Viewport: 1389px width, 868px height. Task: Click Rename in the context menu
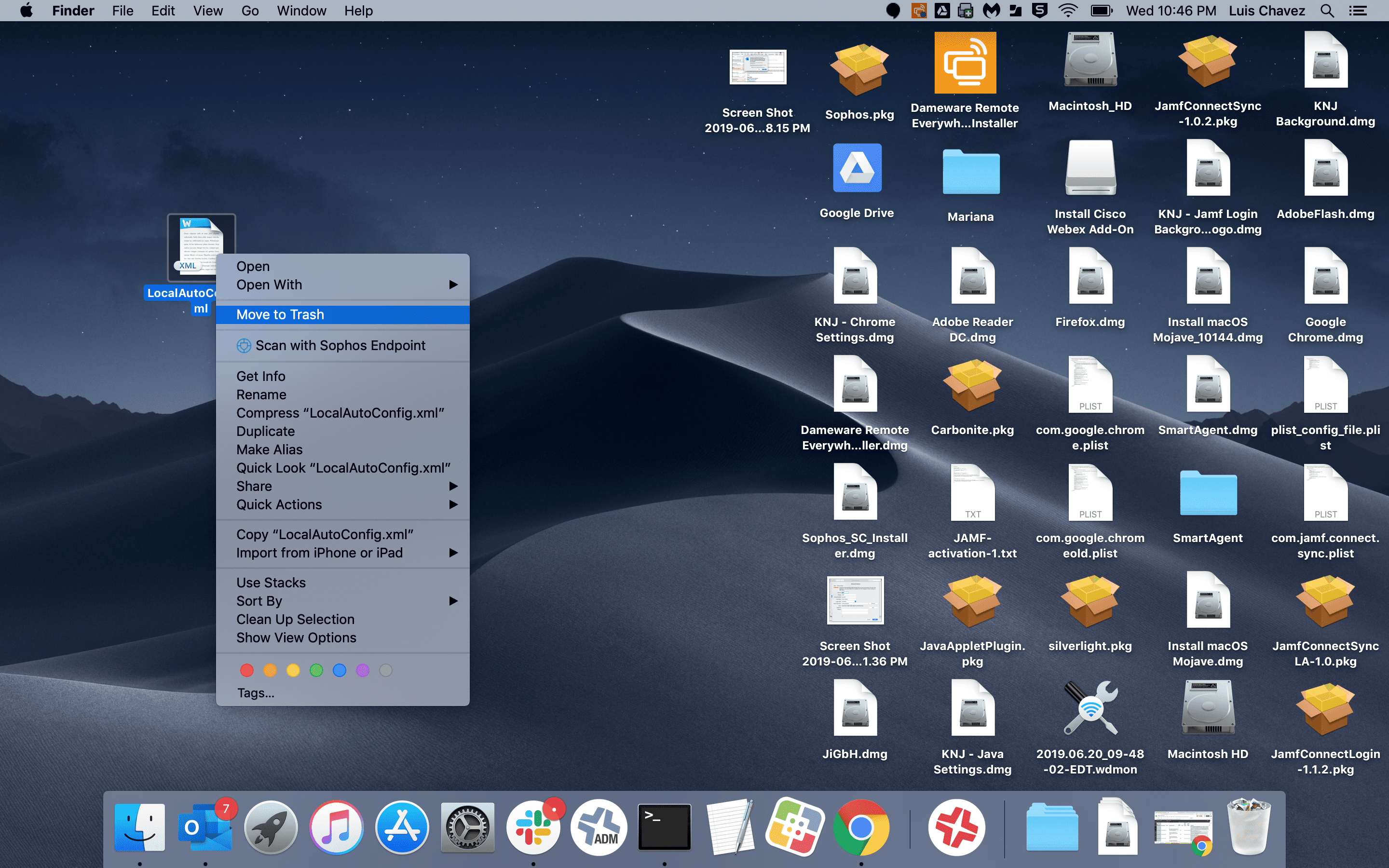click(261, 394)
